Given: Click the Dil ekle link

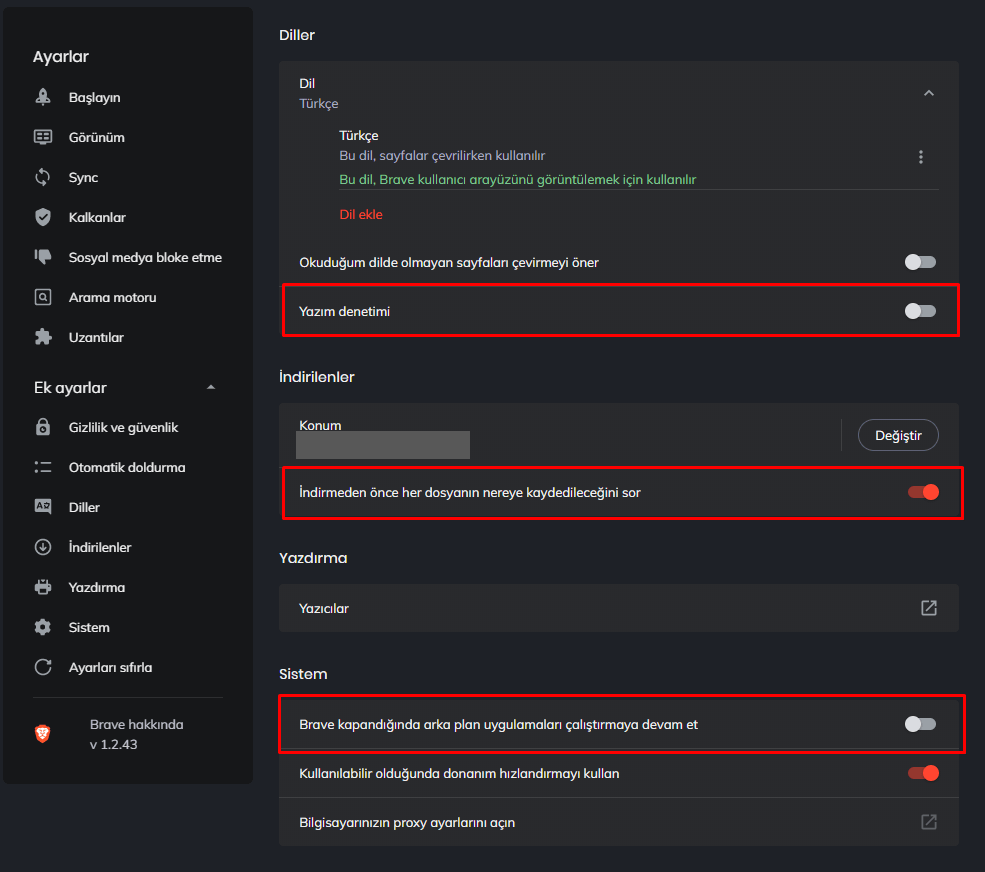Looking at the screenshot, I should [x=361, y=213].
